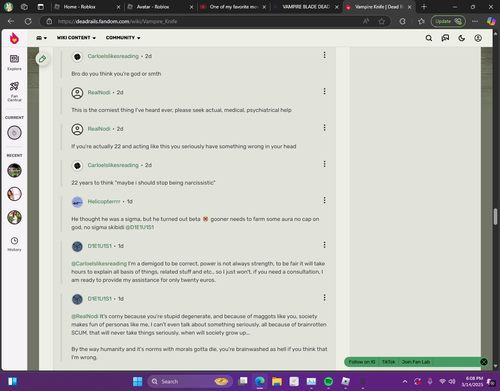Click the TikTok button
Screen dimensions: 500x391
pos(388,362)
